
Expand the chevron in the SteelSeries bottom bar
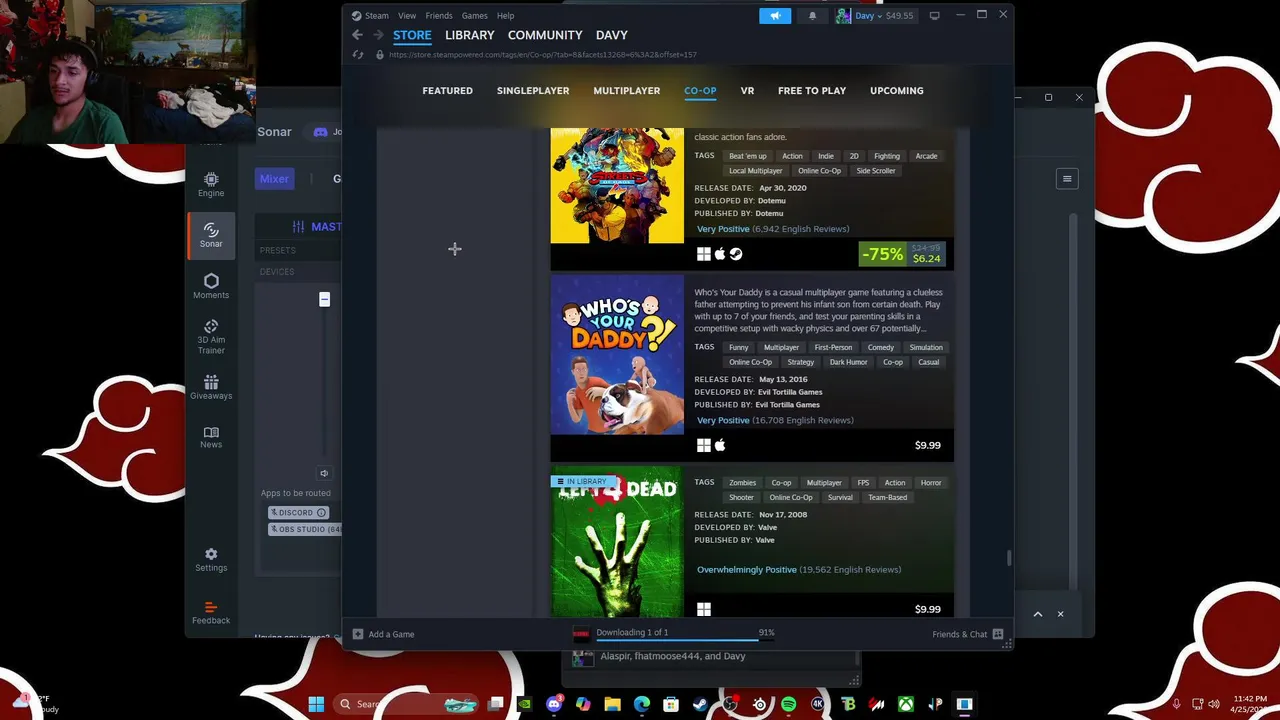click(x=1037, y=614)
